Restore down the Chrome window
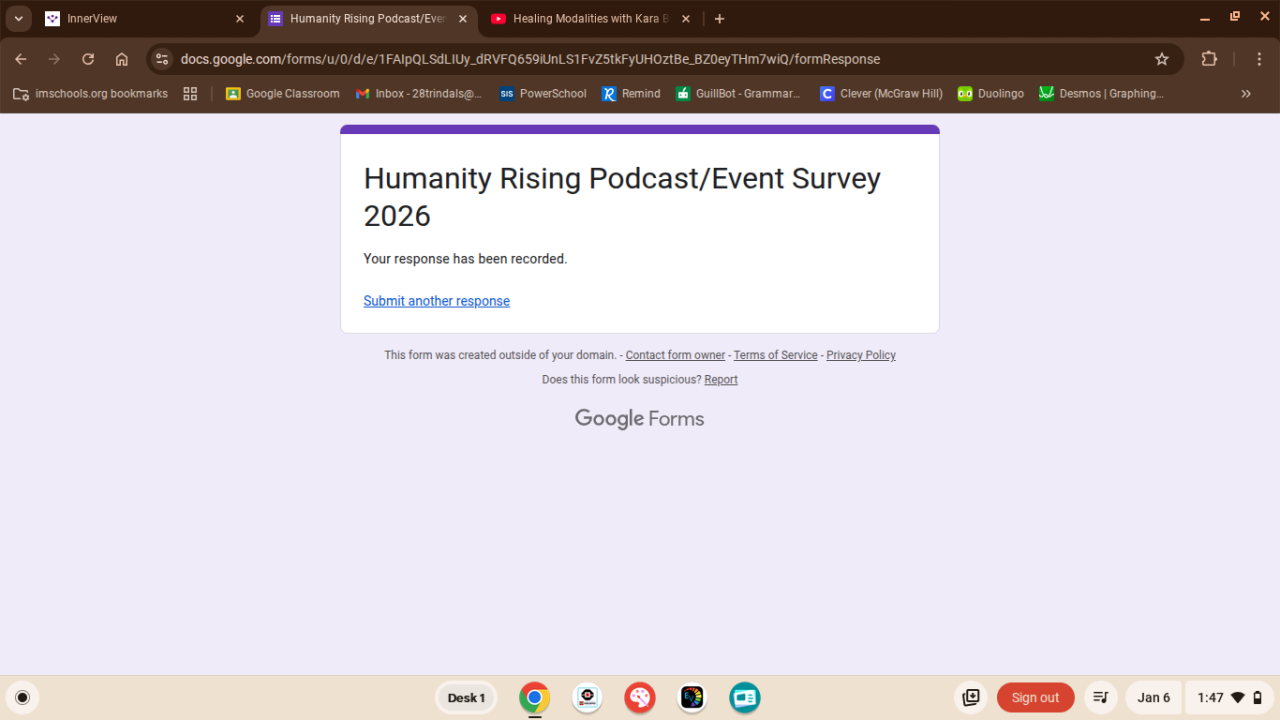The height and width of the screenshot is (720, 1280). coord(1235,17)
